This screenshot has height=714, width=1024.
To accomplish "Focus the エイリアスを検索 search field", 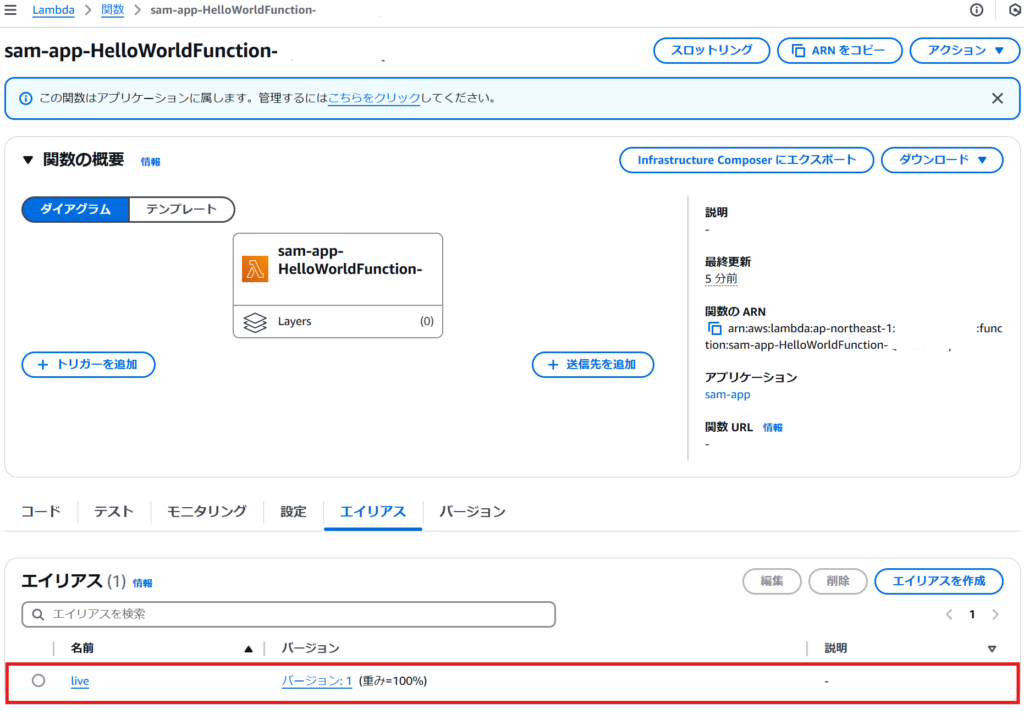I will [289, 614].
